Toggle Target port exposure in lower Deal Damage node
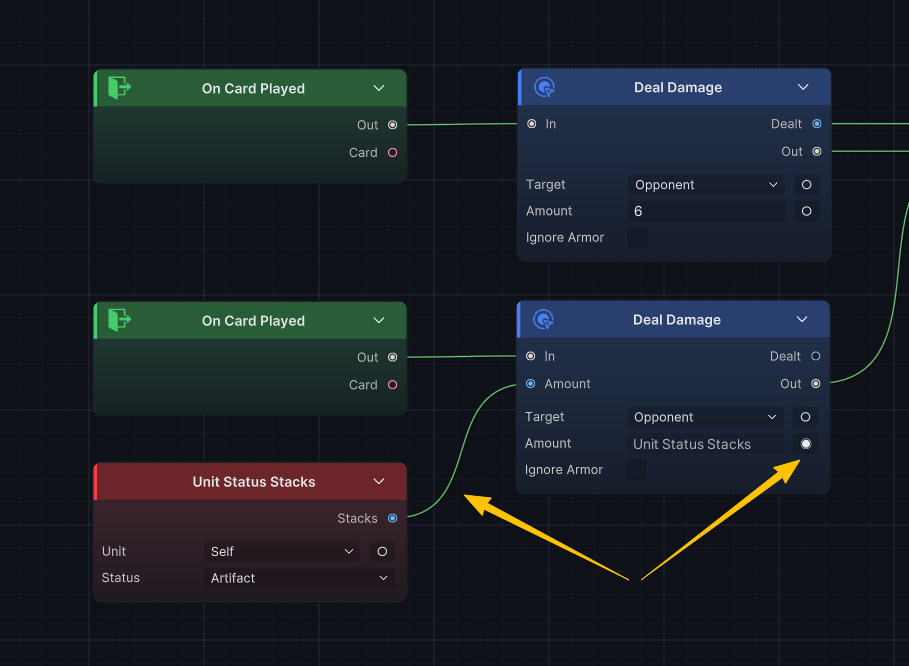 point(805,417)
